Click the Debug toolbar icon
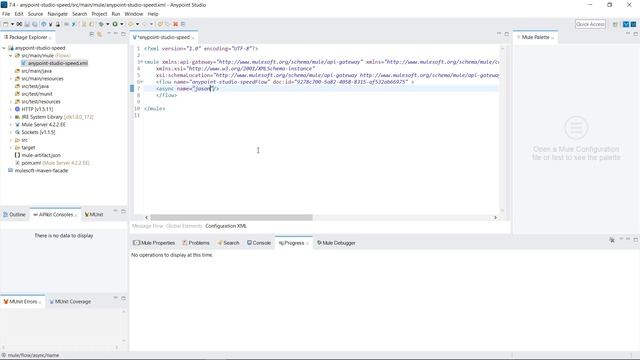This screenshot has width=640, height=360. point(101,24)
